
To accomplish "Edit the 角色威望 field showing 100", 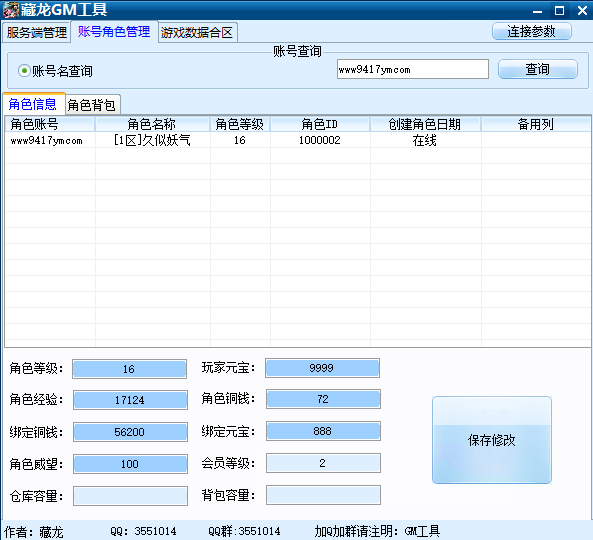I will [x=130, y=464].
